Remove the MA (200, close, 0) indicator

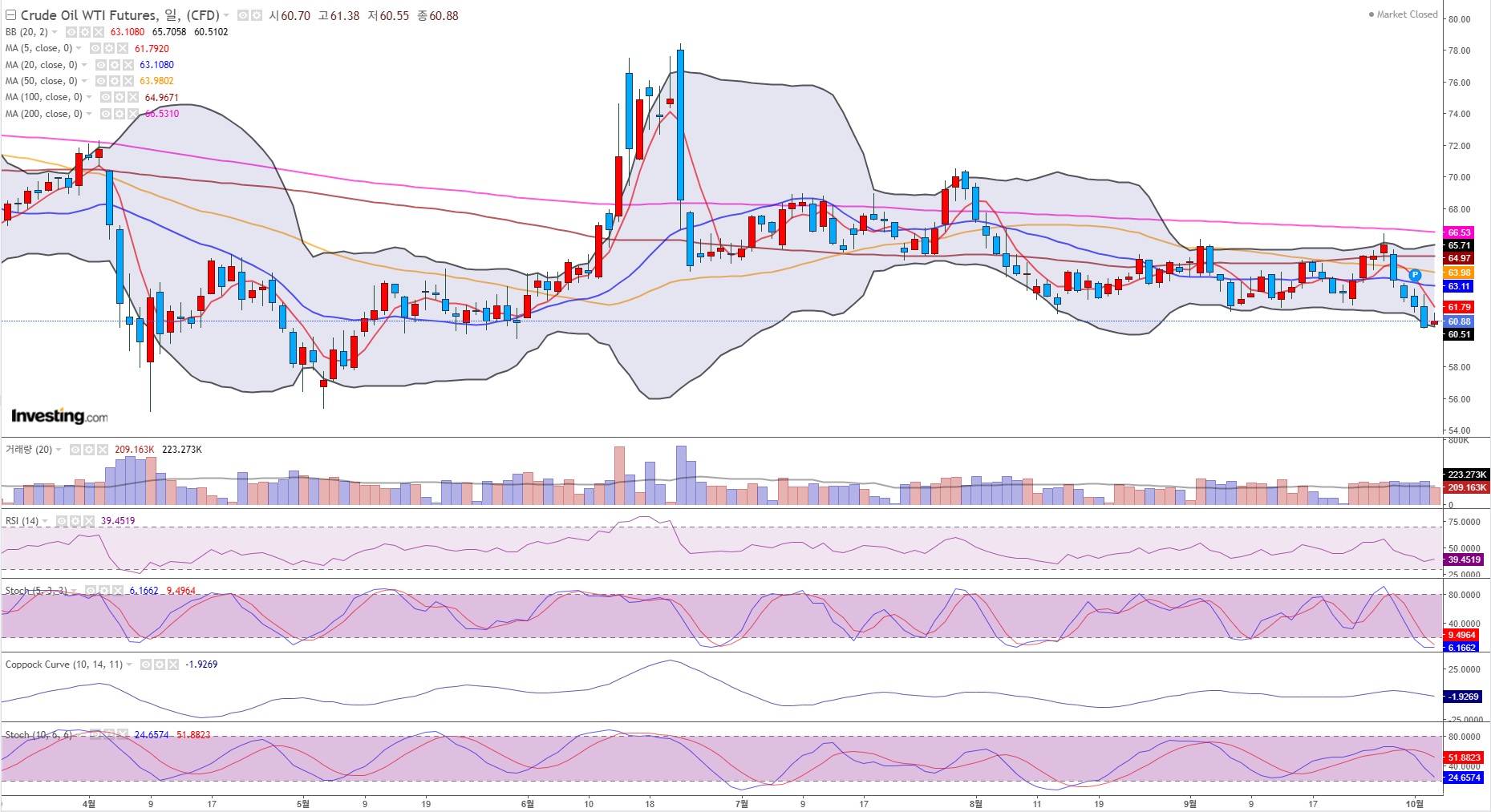pos(133,114)
